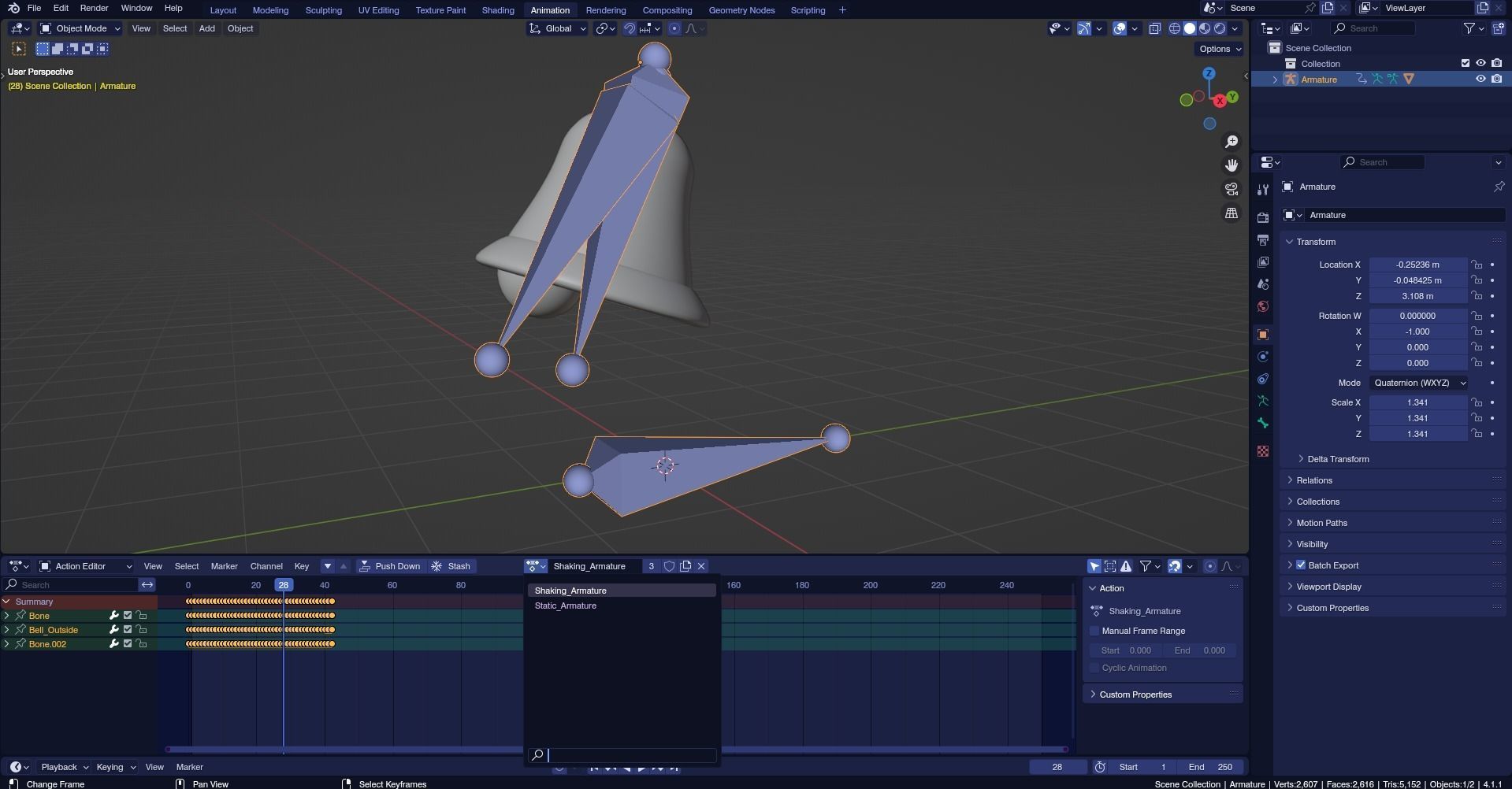
Task: Toggle the camera view gizmo icon
Action: (1232, 189)
